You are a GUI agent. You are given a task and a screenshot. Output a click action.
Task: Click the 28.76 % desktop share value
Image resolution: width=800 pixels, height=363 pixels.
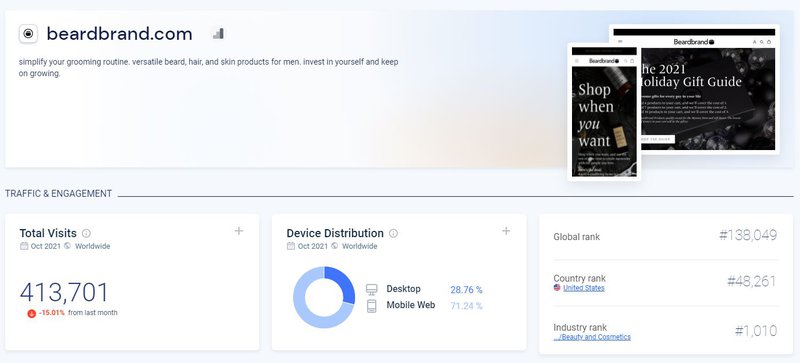[466, 290]
